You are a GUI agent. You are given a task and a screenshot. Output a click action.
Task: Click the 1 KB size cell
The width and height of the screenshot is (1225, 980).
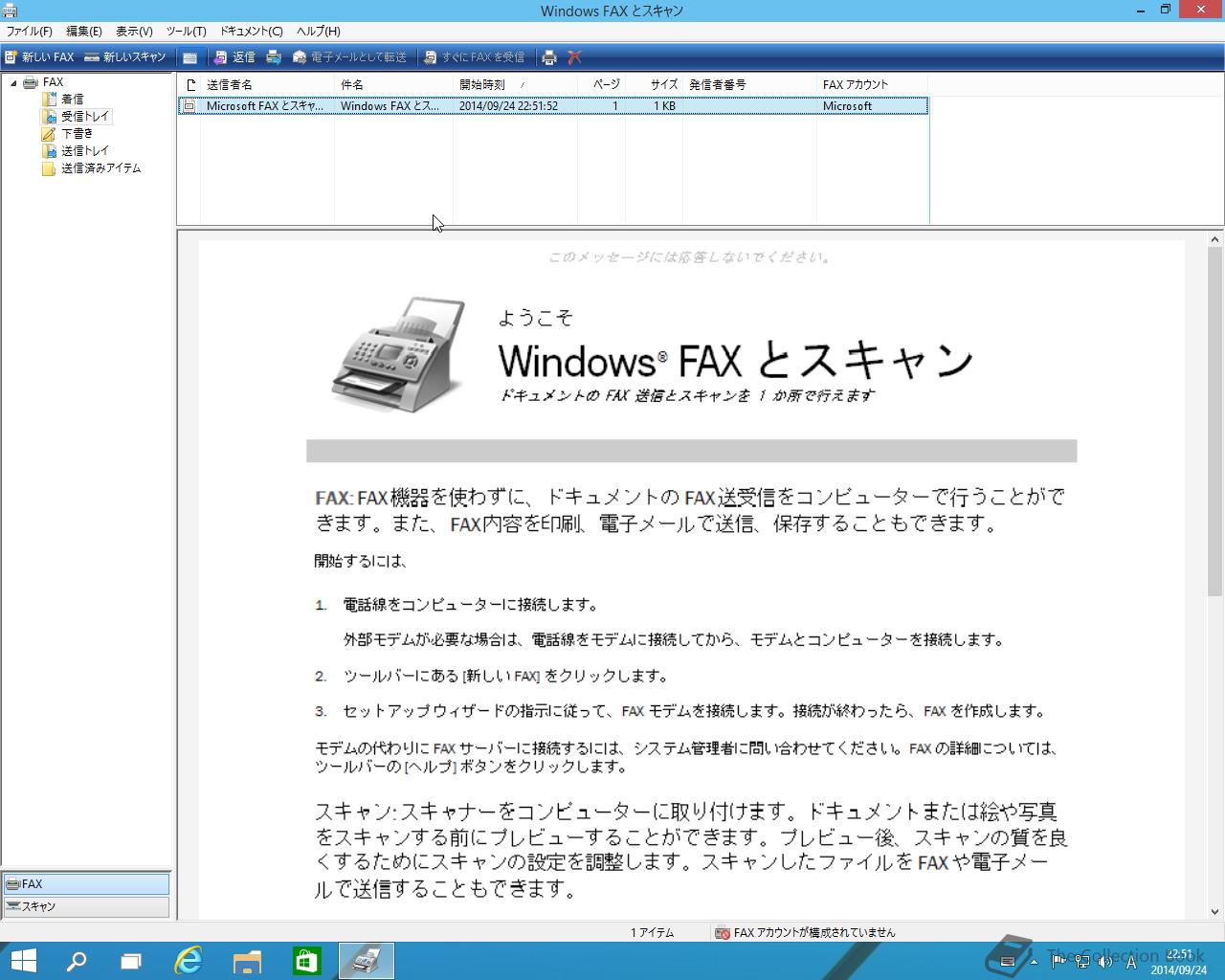665,106
